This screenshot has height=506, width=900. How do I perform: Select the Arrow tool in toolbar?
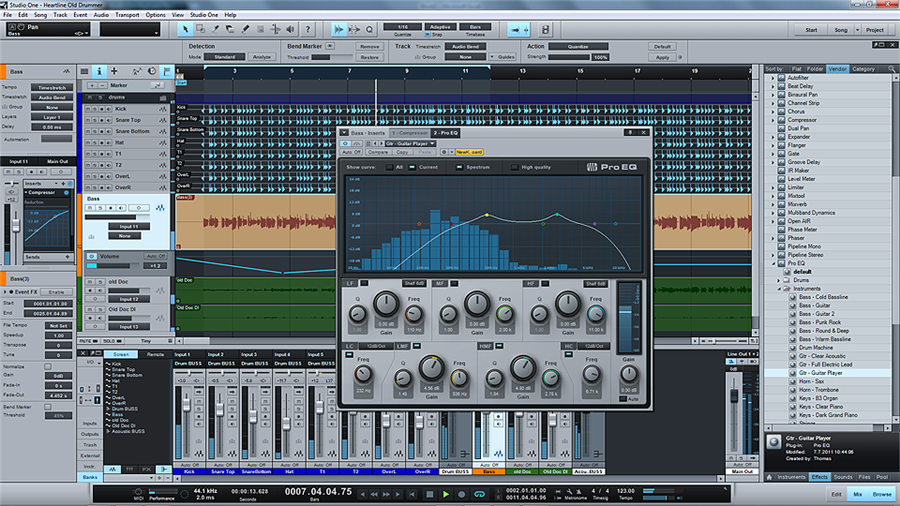click(x=187, y=29)
